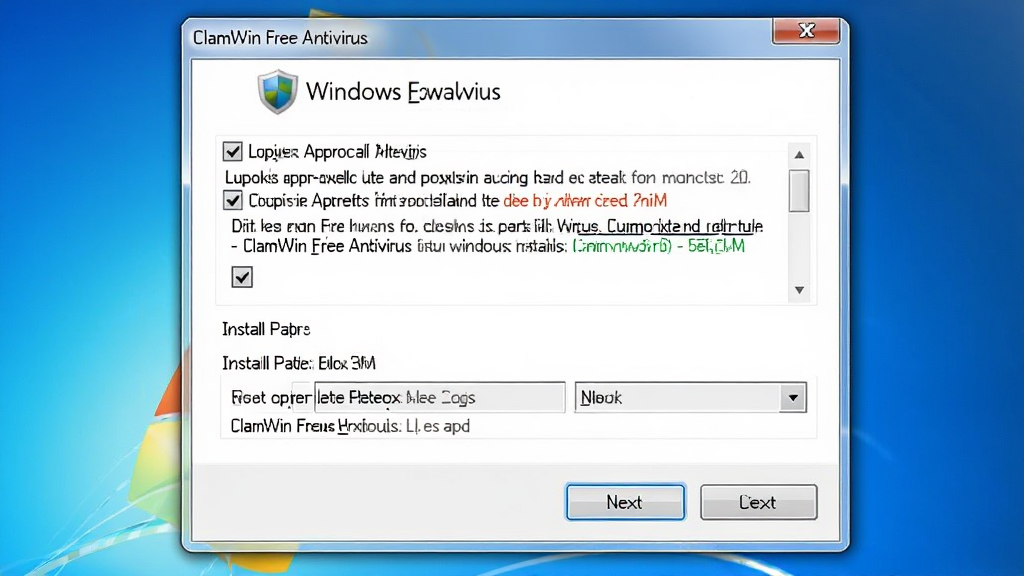Open the Nleok dropdown

690,397
